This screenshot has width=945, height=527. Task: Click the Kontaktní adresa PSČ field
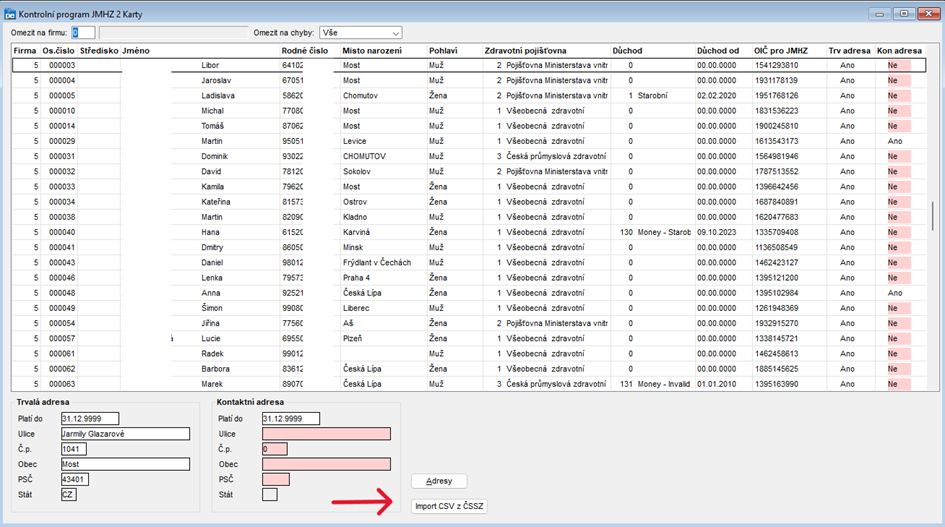[276, 480]
